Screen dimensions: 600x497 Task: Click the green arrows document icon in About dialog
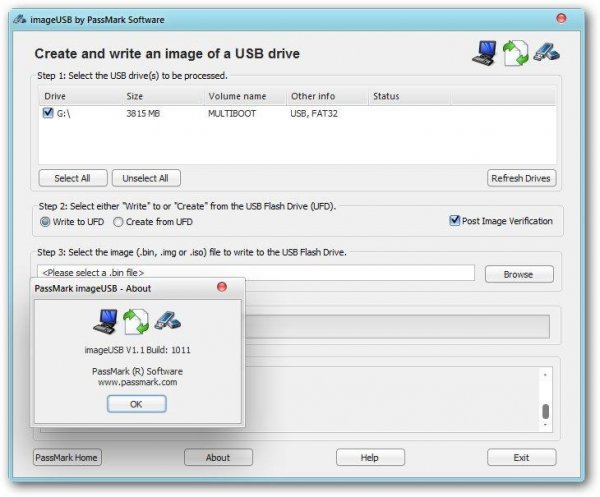click(x=136, y=322)
